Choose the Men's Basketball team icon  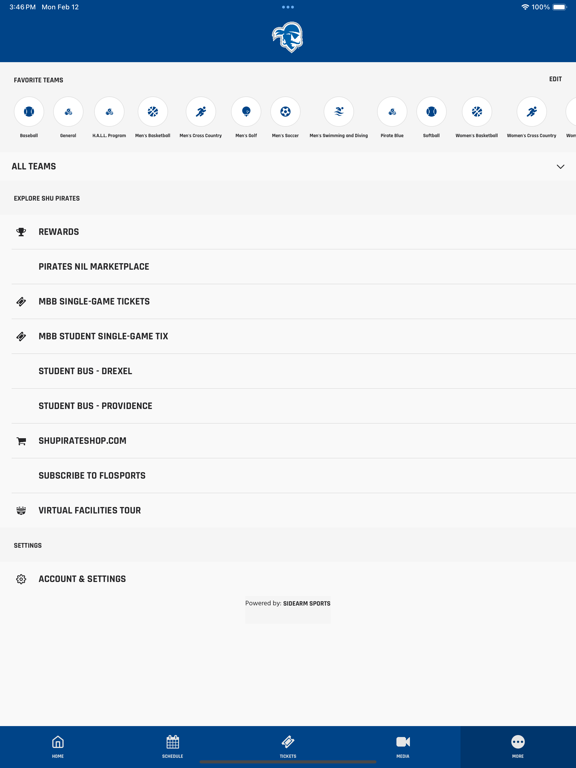[x=153, y=112]
